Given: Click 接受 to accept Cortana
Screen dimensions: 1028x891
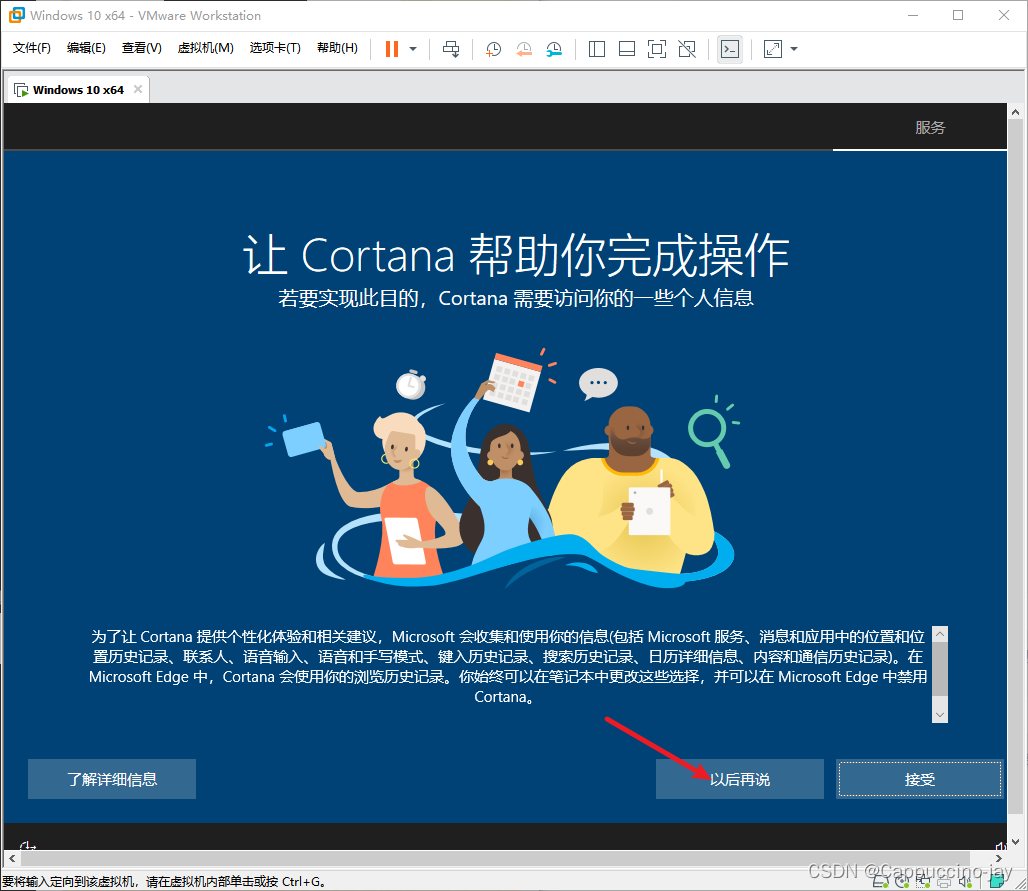Looking at the screenshot, I should pos(920,779).
